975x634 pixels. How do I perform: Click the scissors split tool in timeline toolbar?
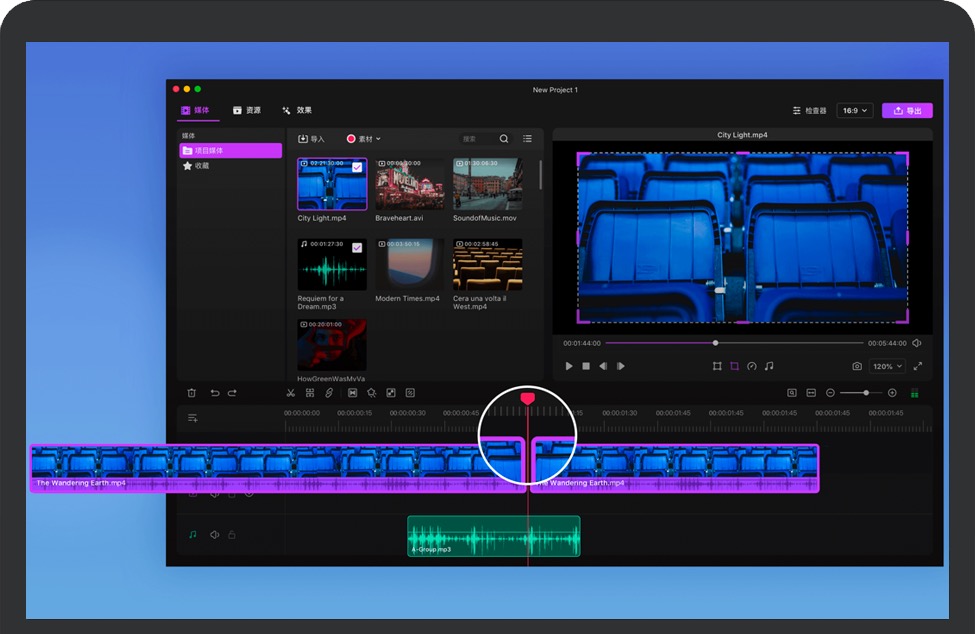tap(290, 393)
